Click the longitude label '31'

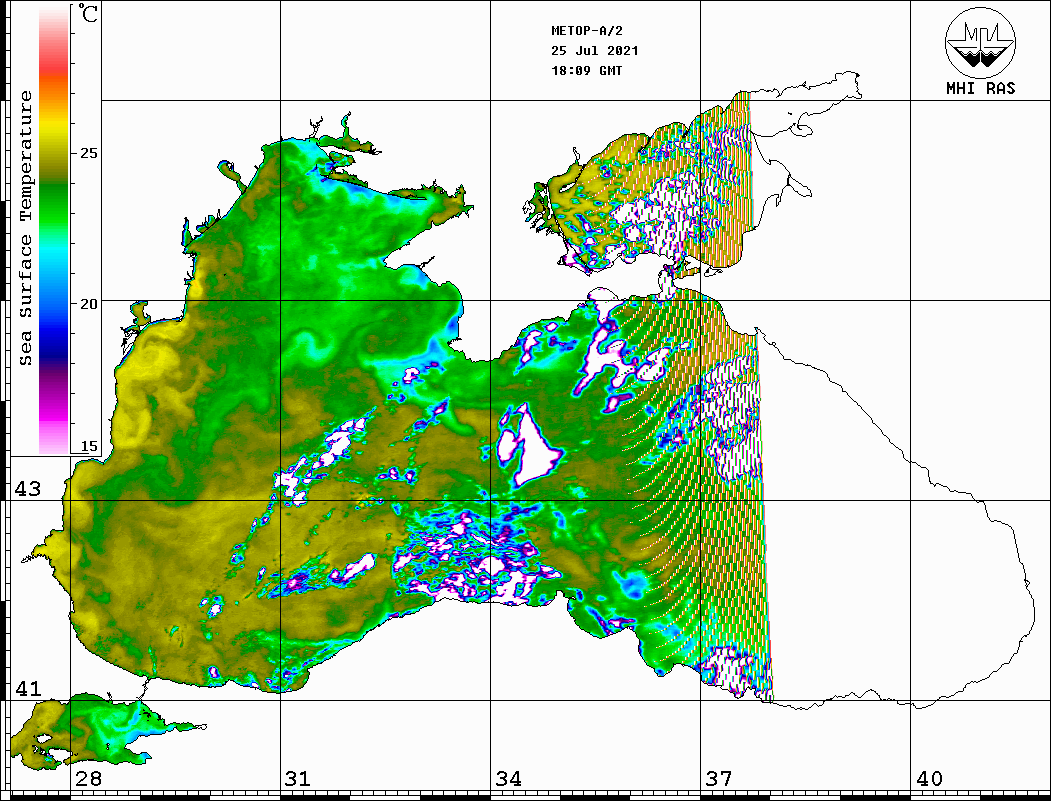coord(298,778)
